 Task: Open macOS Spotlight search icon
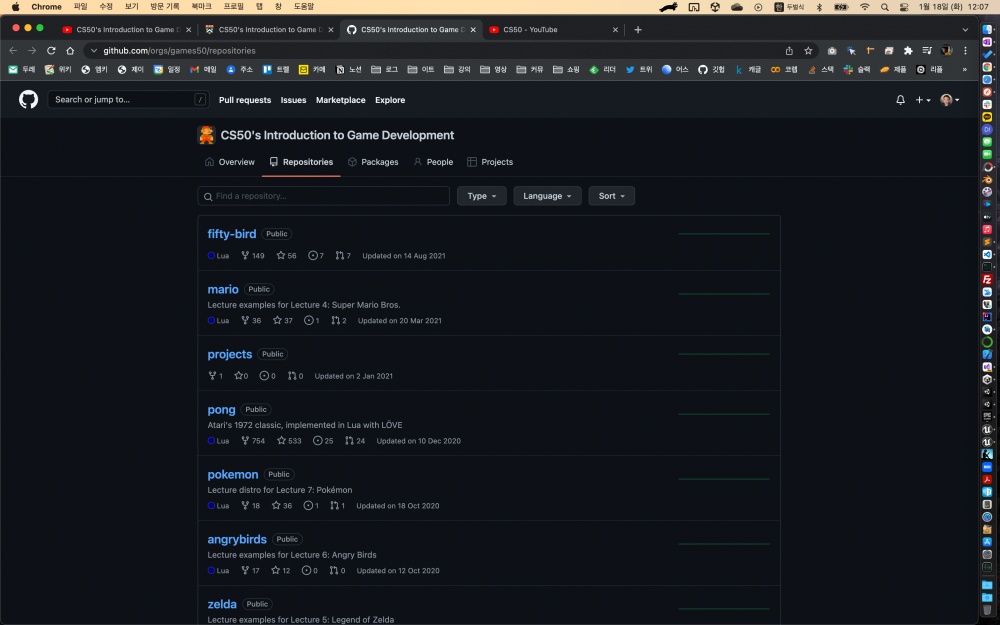pos(885,7)
